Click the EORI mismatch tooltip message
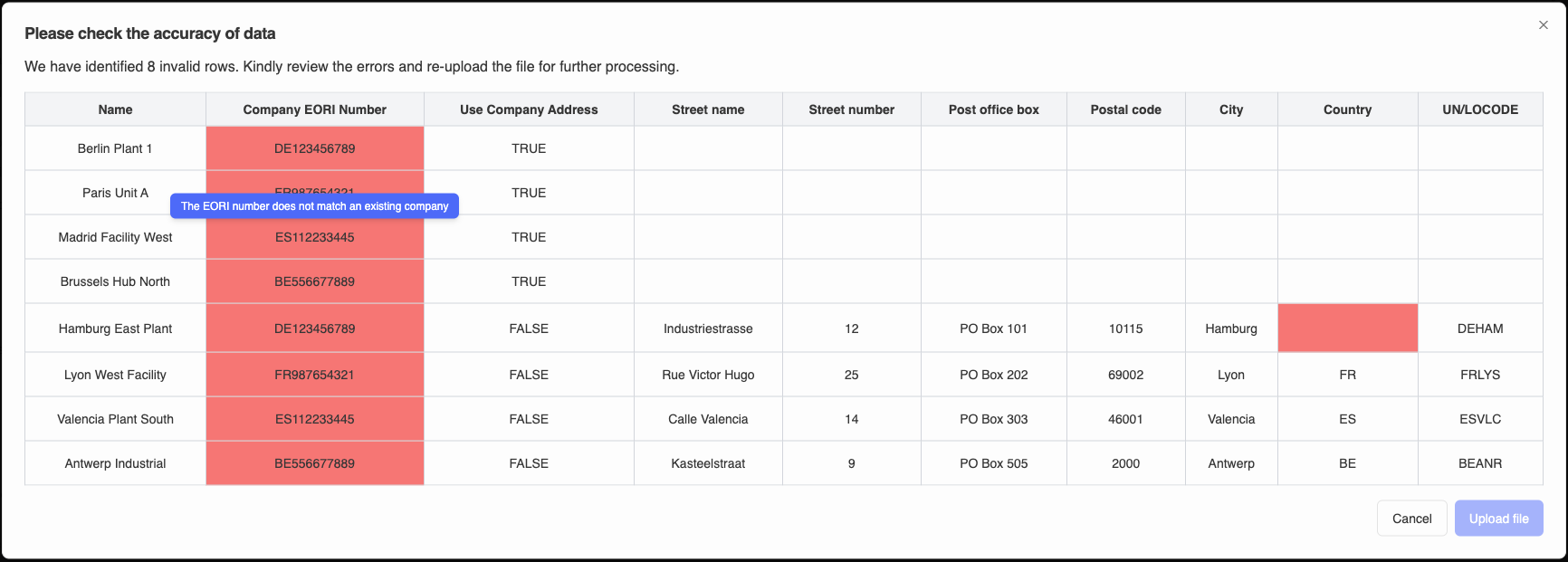 coord(314,206)
